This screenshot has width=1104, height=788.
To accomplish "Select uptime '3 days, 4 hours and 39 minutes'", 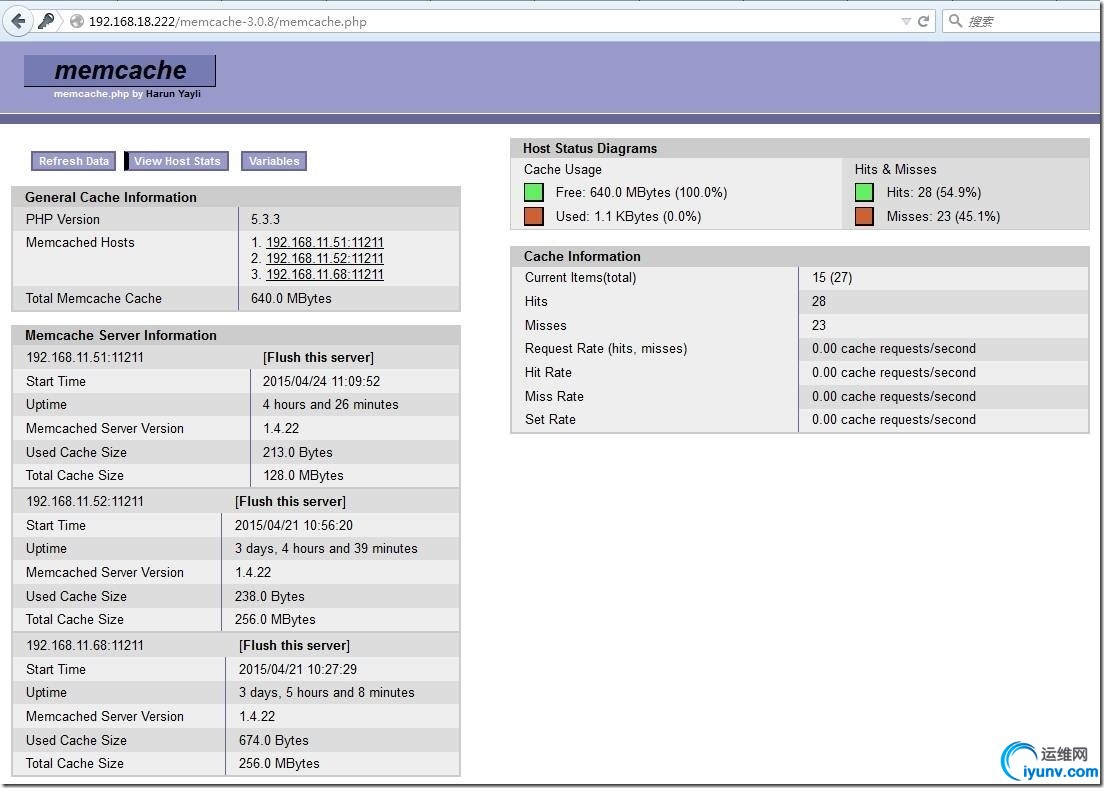I will pyautogui.click(x=326, y=549).
